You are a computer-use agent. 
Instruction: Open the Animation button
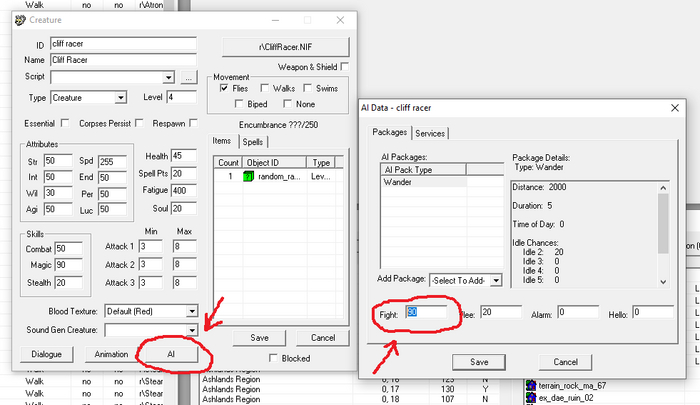[x=111, y=354]
